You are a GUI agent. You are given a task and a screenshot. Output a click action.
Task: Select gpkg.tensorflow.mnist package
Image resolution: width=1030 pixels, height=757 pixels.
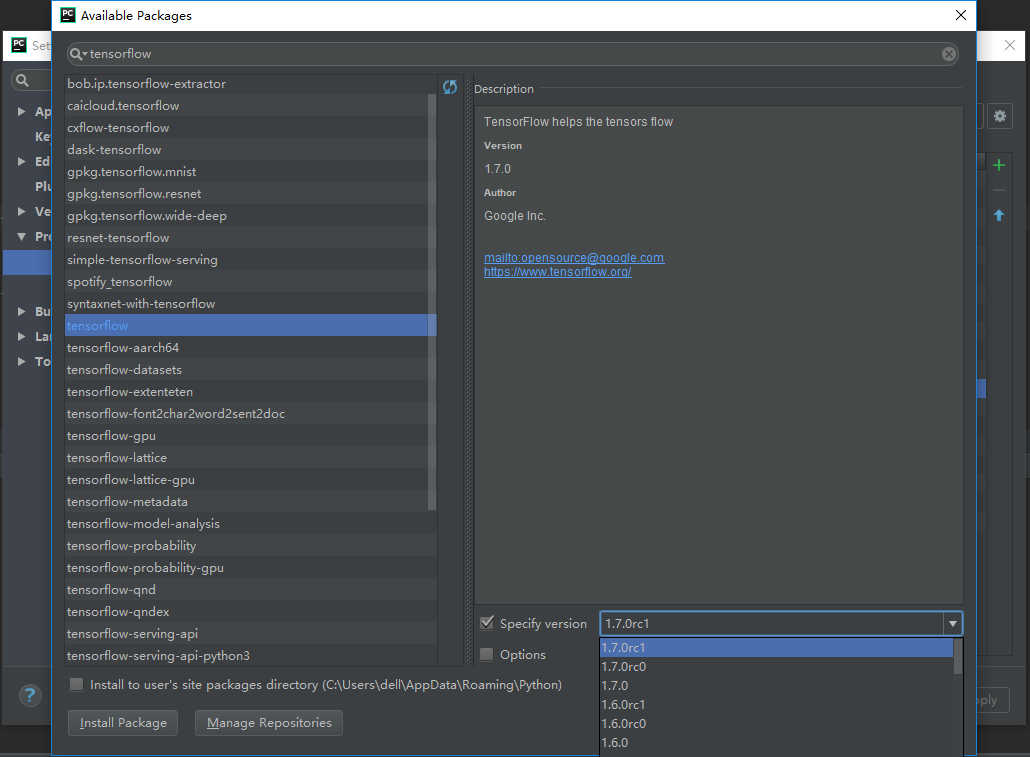click(x=250, y=172)
